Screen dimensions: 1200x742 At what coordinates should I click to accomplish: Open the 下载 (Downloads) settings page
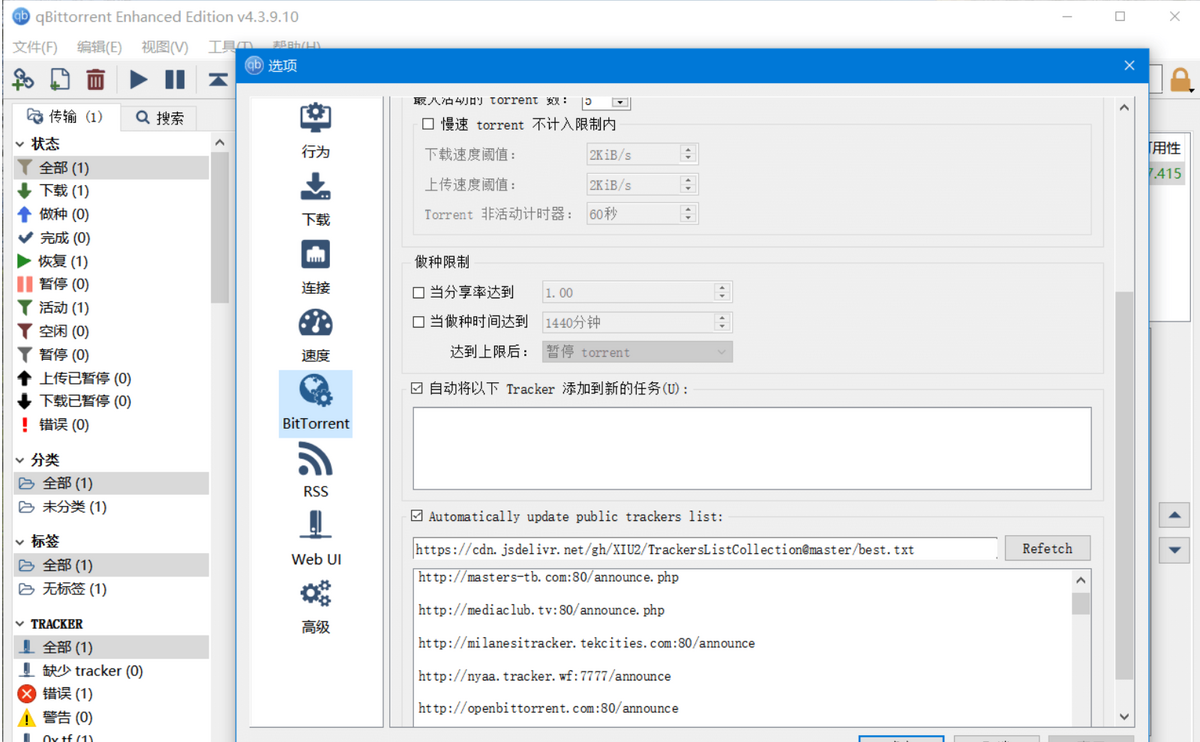pyautogui.click(x=315, y=198)
